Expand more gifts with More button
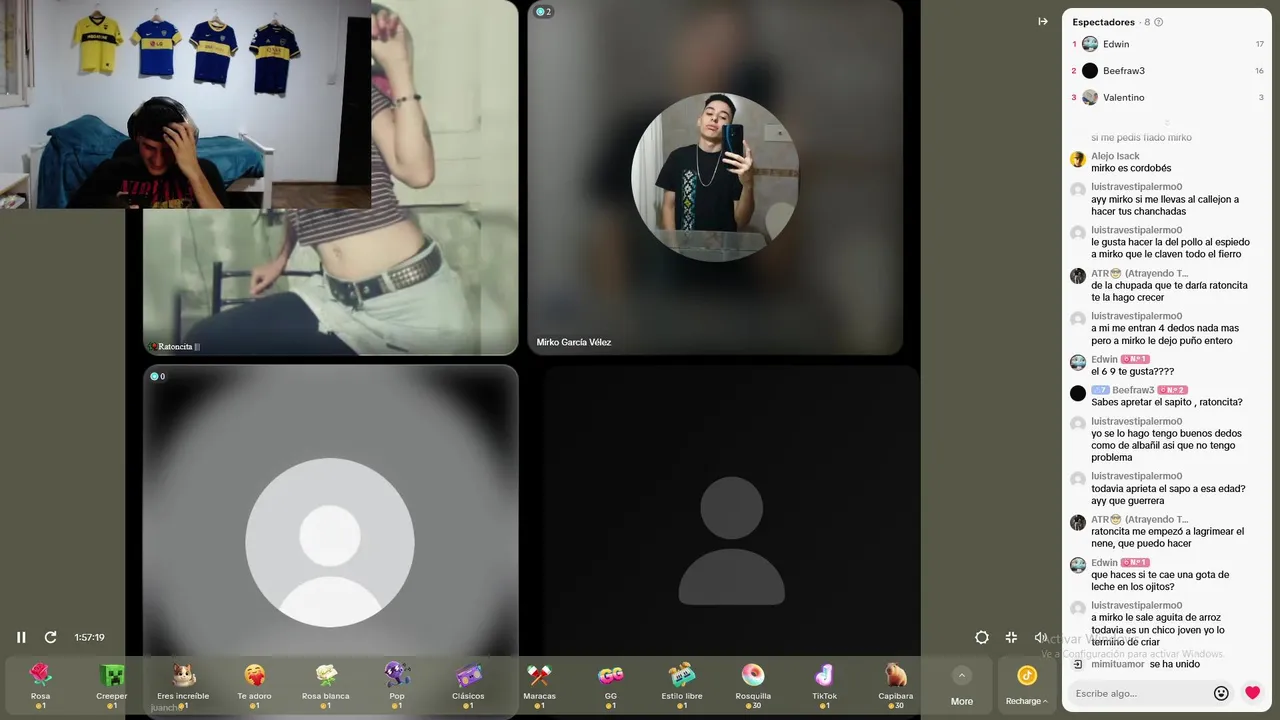1280x720 pixels. 962,686
